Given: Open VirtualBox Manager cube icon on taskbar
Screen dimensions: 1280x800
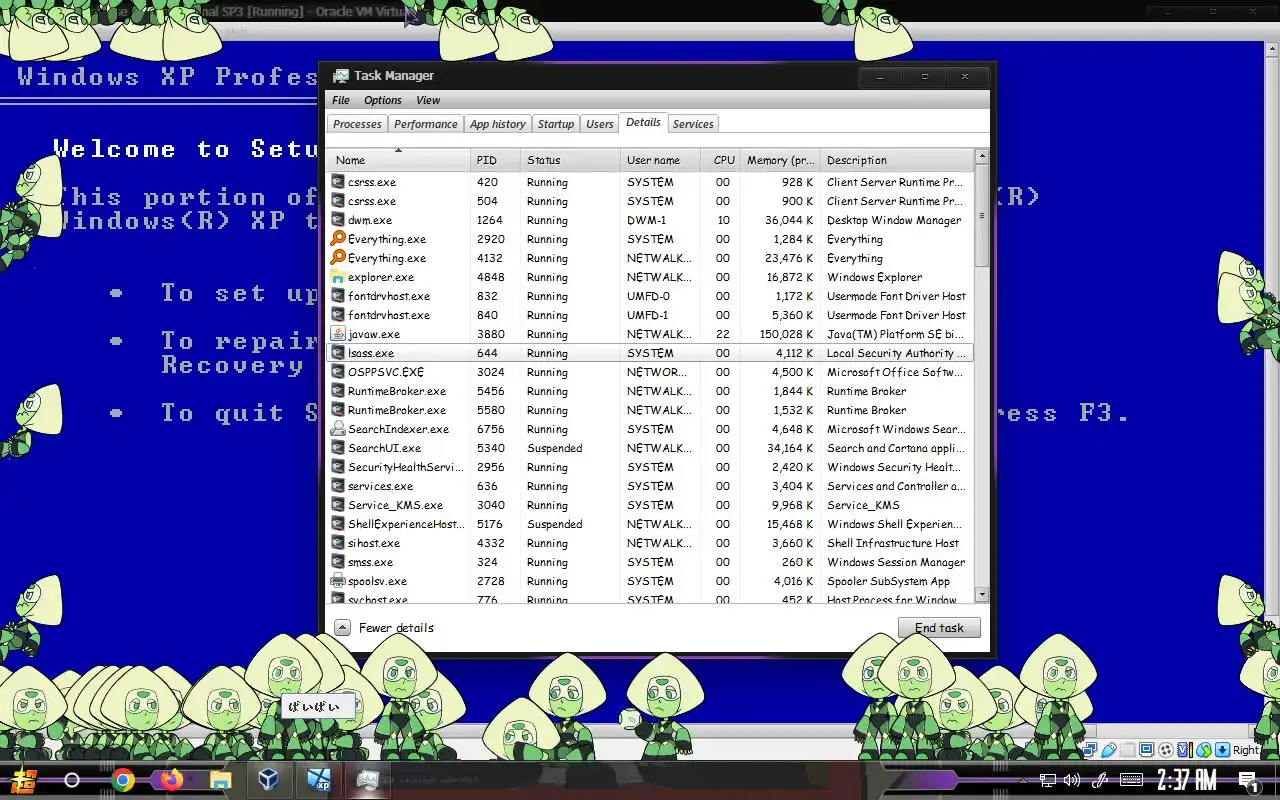Looking at the screenshot, I should tap(269, 780).
